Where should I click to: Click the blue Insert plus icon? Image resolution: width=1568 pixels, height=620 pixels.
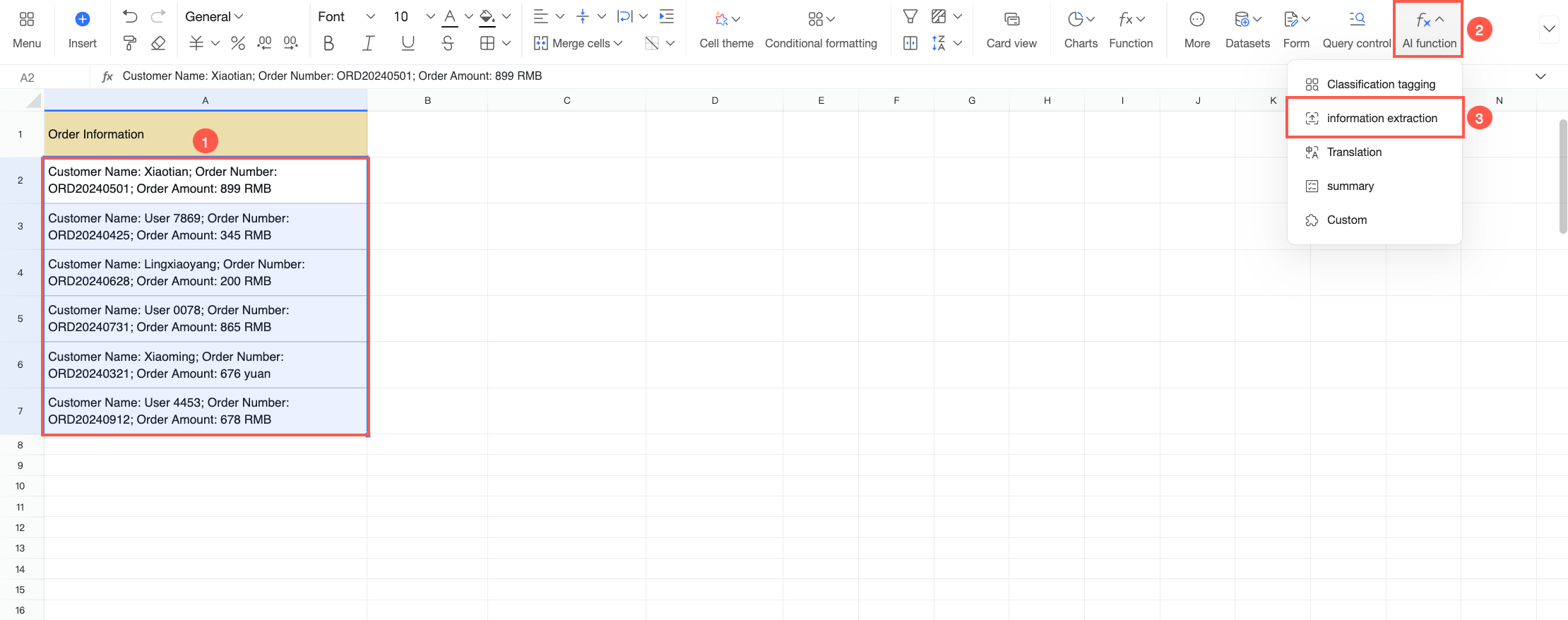click(82, 19)
